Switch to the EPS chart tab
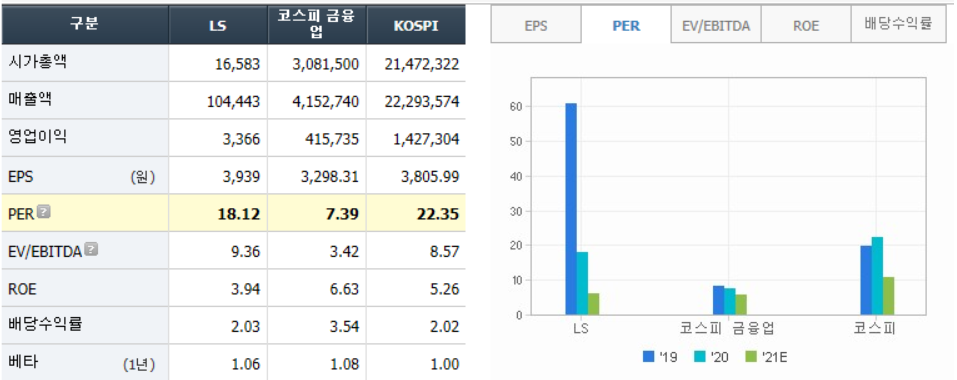The image size is (957, 380). [536, 26]
